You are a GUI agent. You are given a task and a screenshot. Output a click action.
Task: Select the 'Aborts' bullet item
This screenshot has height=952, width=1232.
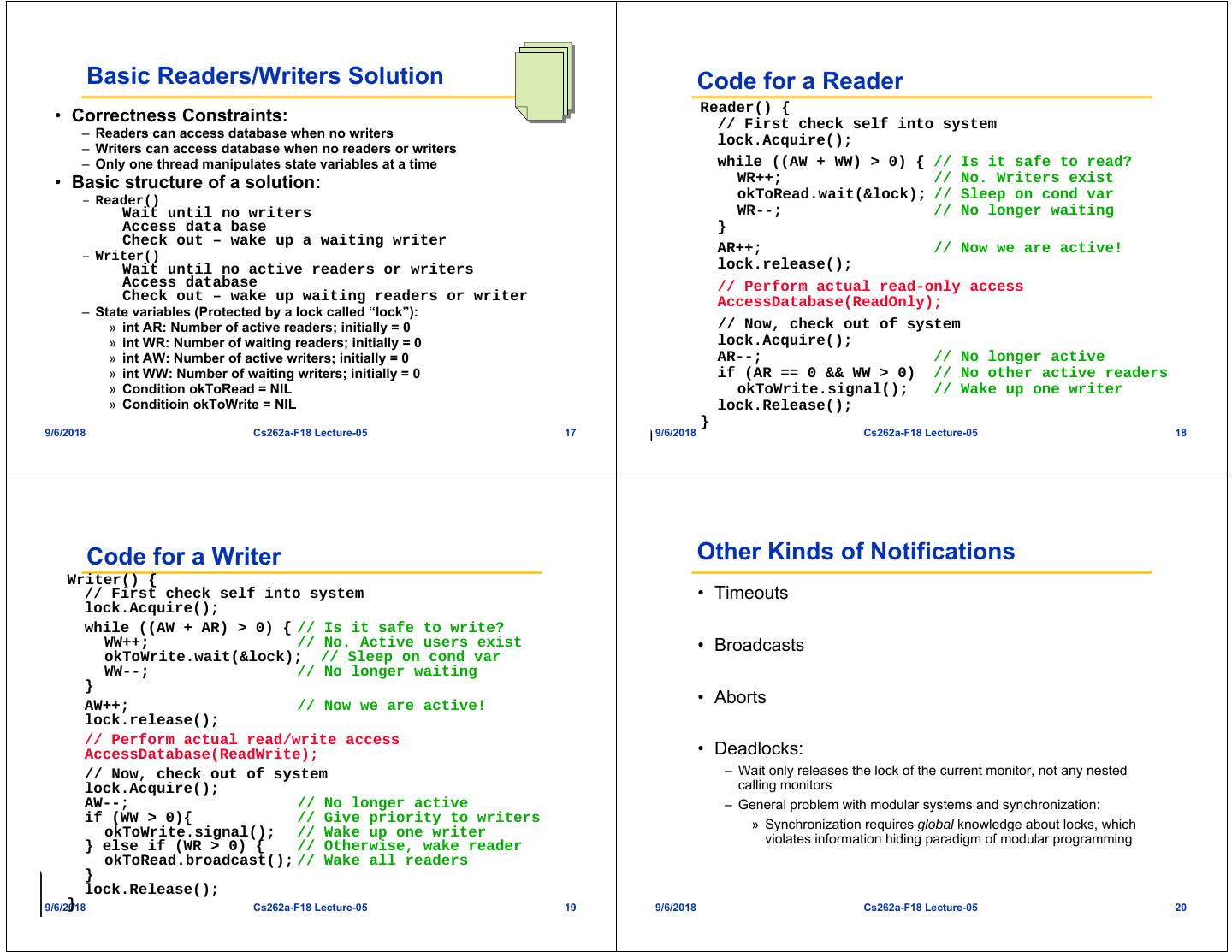pos(739,697)
